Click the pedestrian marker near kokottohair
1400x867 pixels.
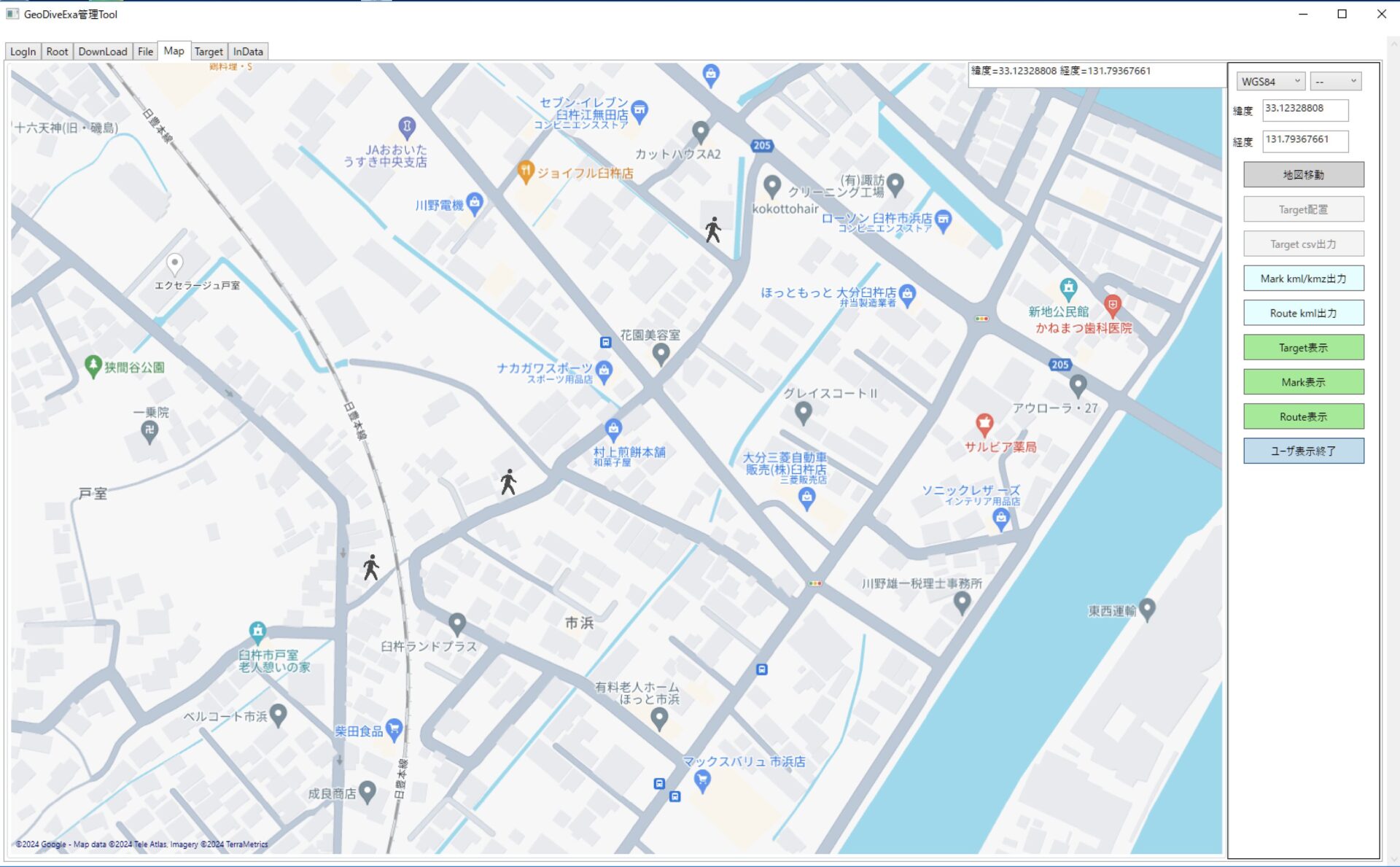pos(713,230)
